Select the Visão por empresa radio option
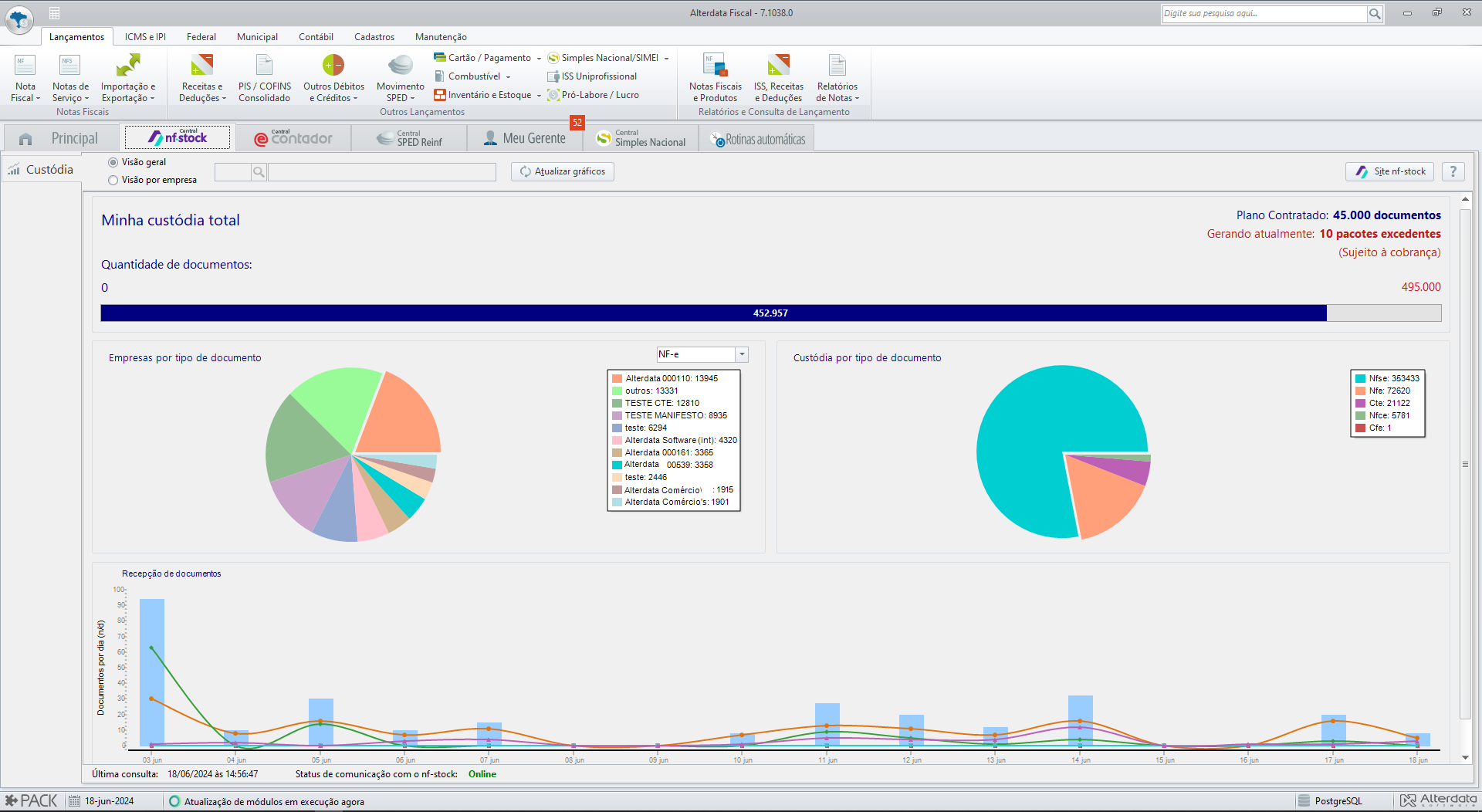The height and width of the screenshot is (812, 1482). pyautogui.click(x=113, y=180)
